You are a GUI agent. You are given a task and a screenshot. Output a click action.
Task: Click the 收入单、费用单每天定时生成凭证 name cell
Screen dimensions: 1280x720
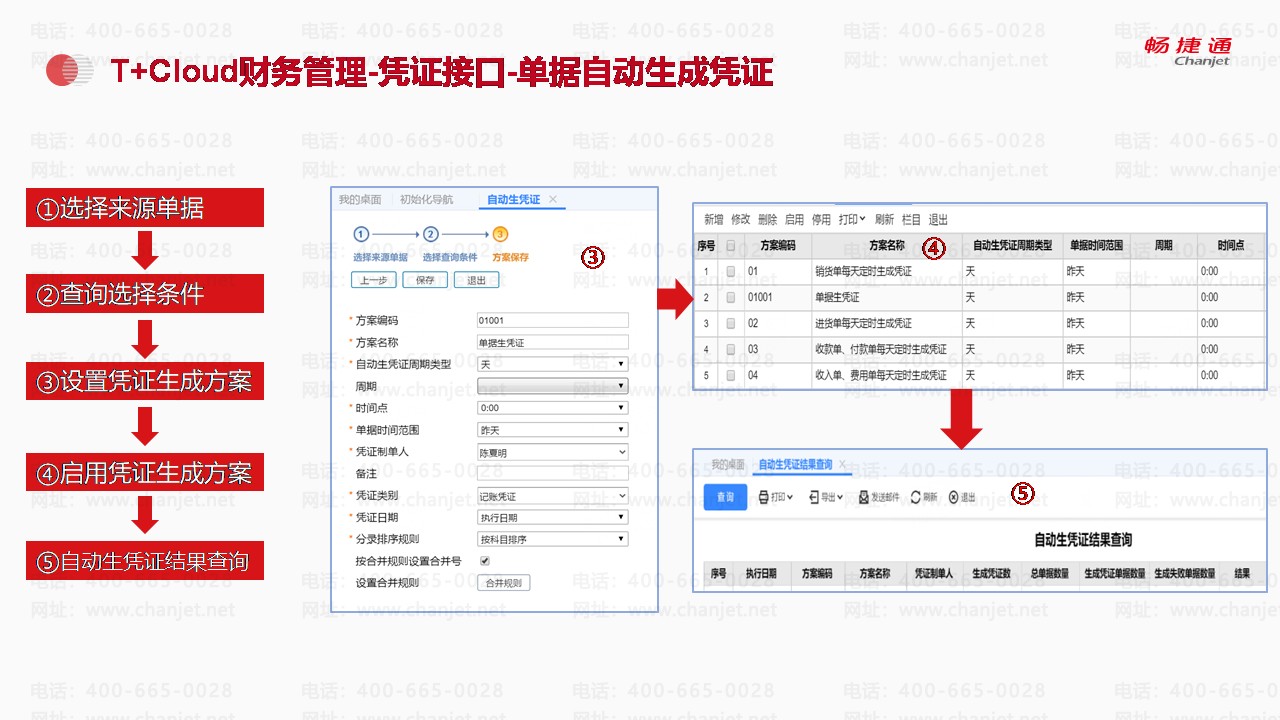pyautogui.click(x=886, y=375)
